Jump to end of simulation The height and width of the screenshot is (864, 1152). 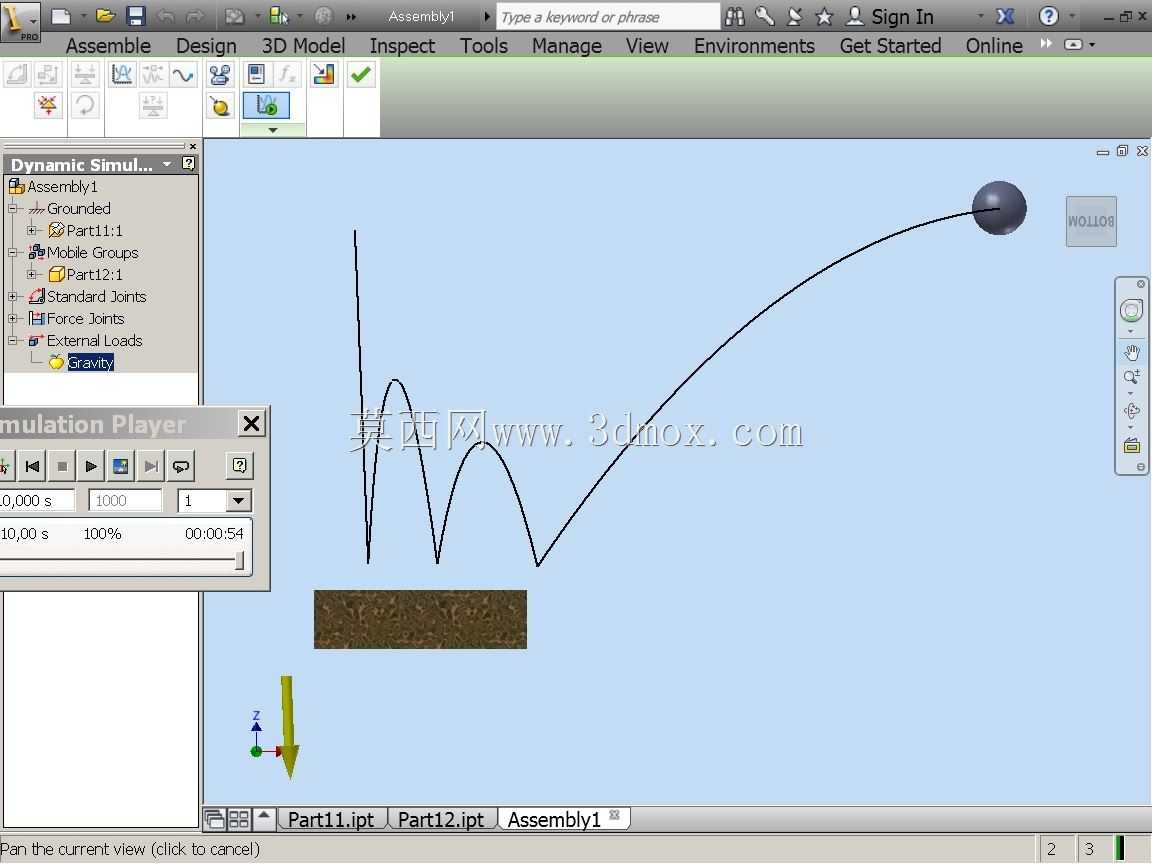point(151,466)
